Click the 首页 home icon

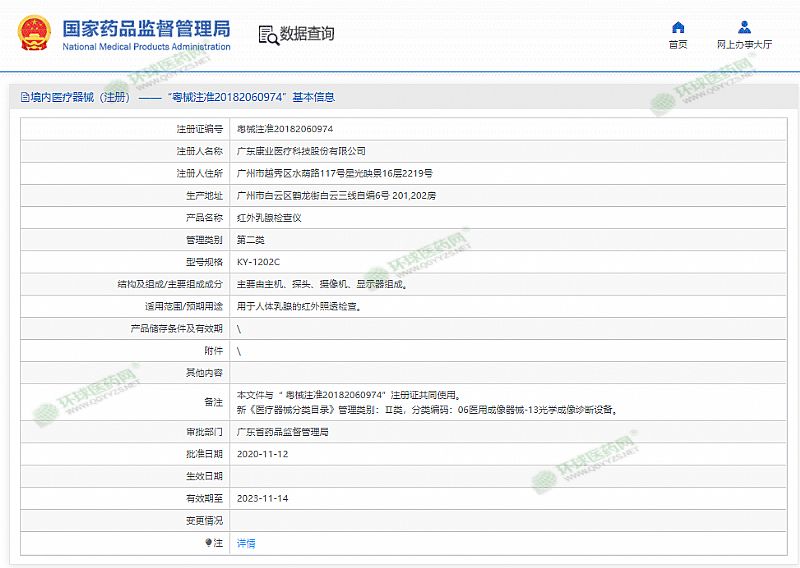point(678,27)
